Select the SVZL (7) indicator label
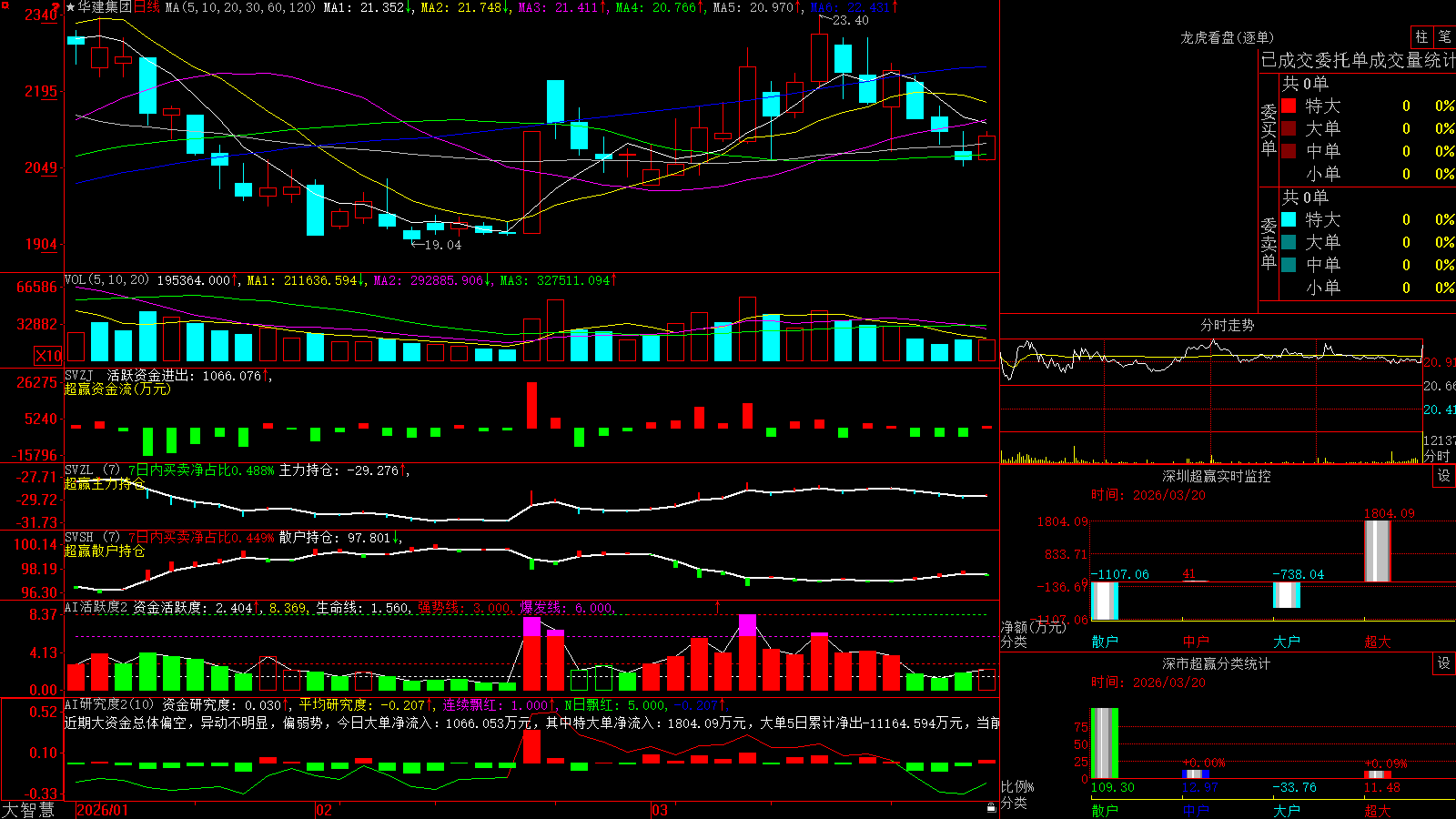The image size is (1456, 819). coord(92,470)
